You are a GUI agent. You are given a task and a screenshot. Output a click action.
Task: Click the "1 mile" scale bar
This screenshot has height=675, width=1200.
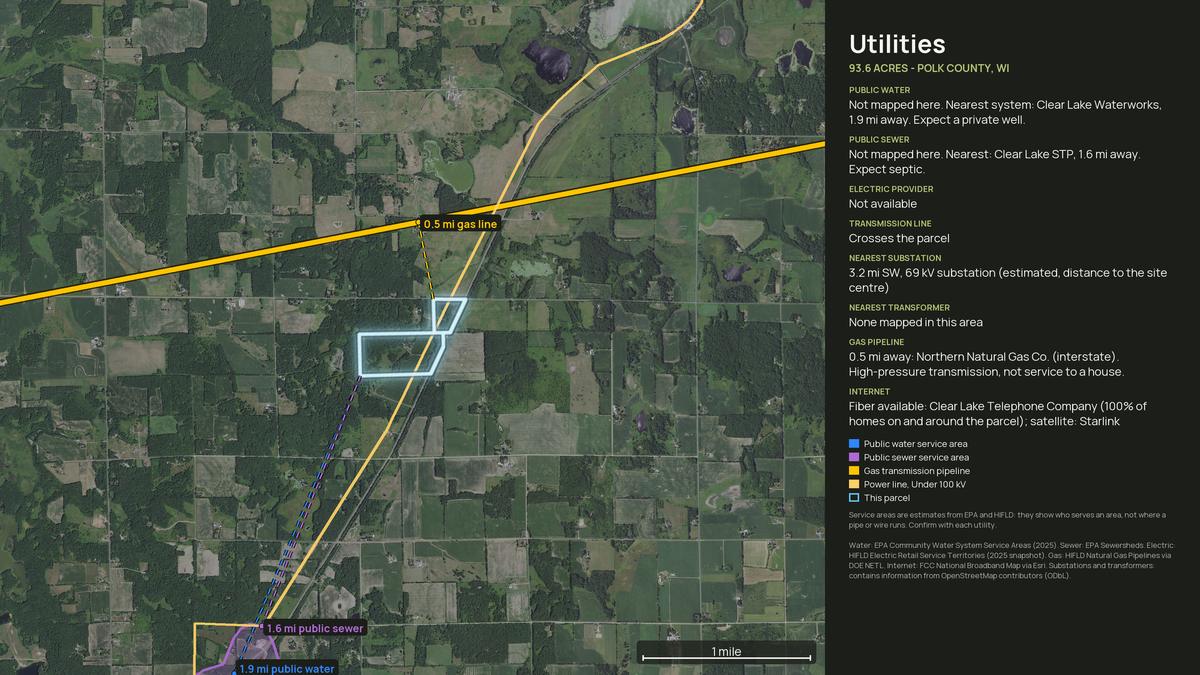[x=726, y=653]
